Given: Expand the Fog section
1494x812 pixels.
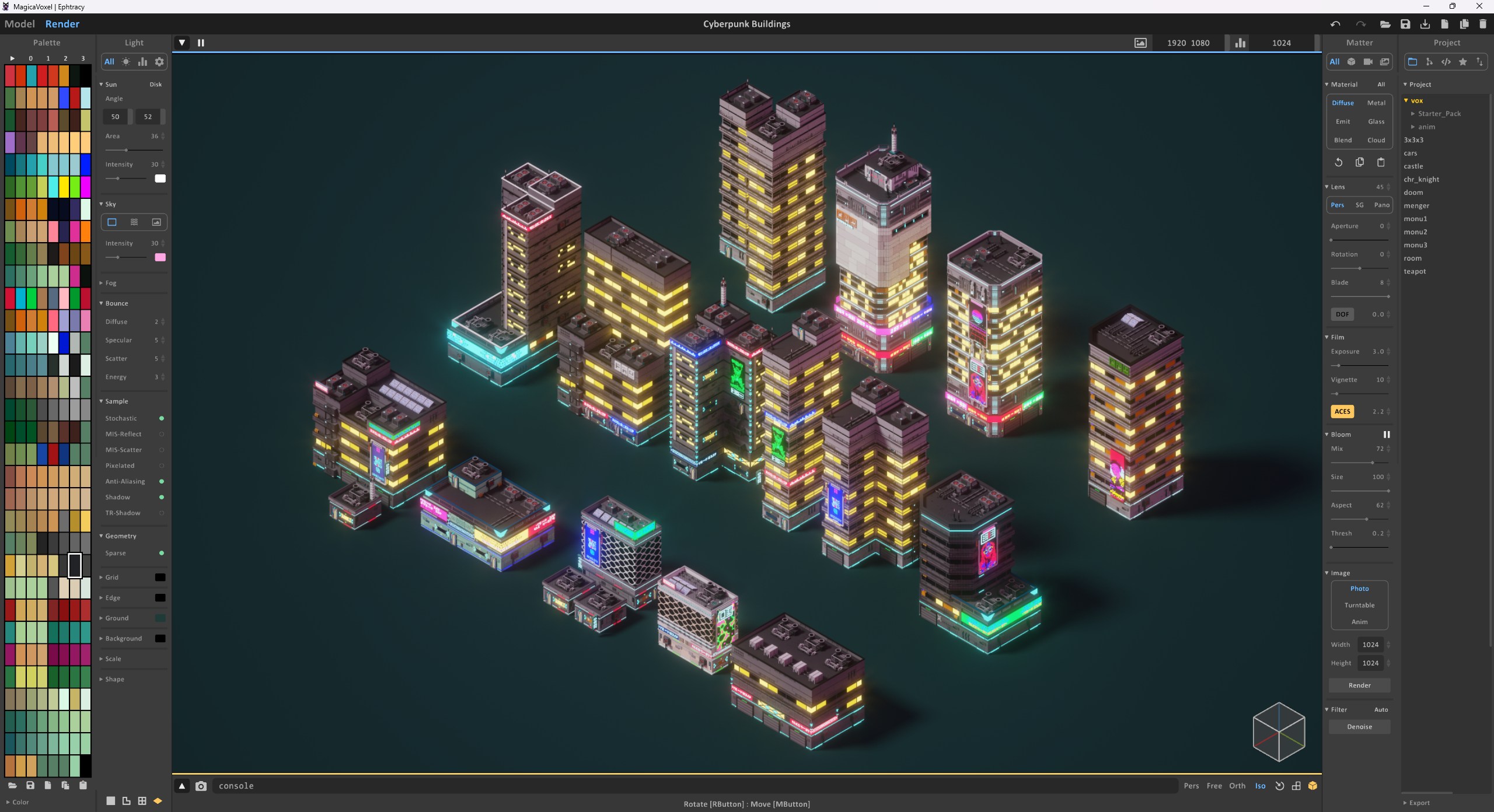Looking at the screenshot, I should tap(108, 283).
